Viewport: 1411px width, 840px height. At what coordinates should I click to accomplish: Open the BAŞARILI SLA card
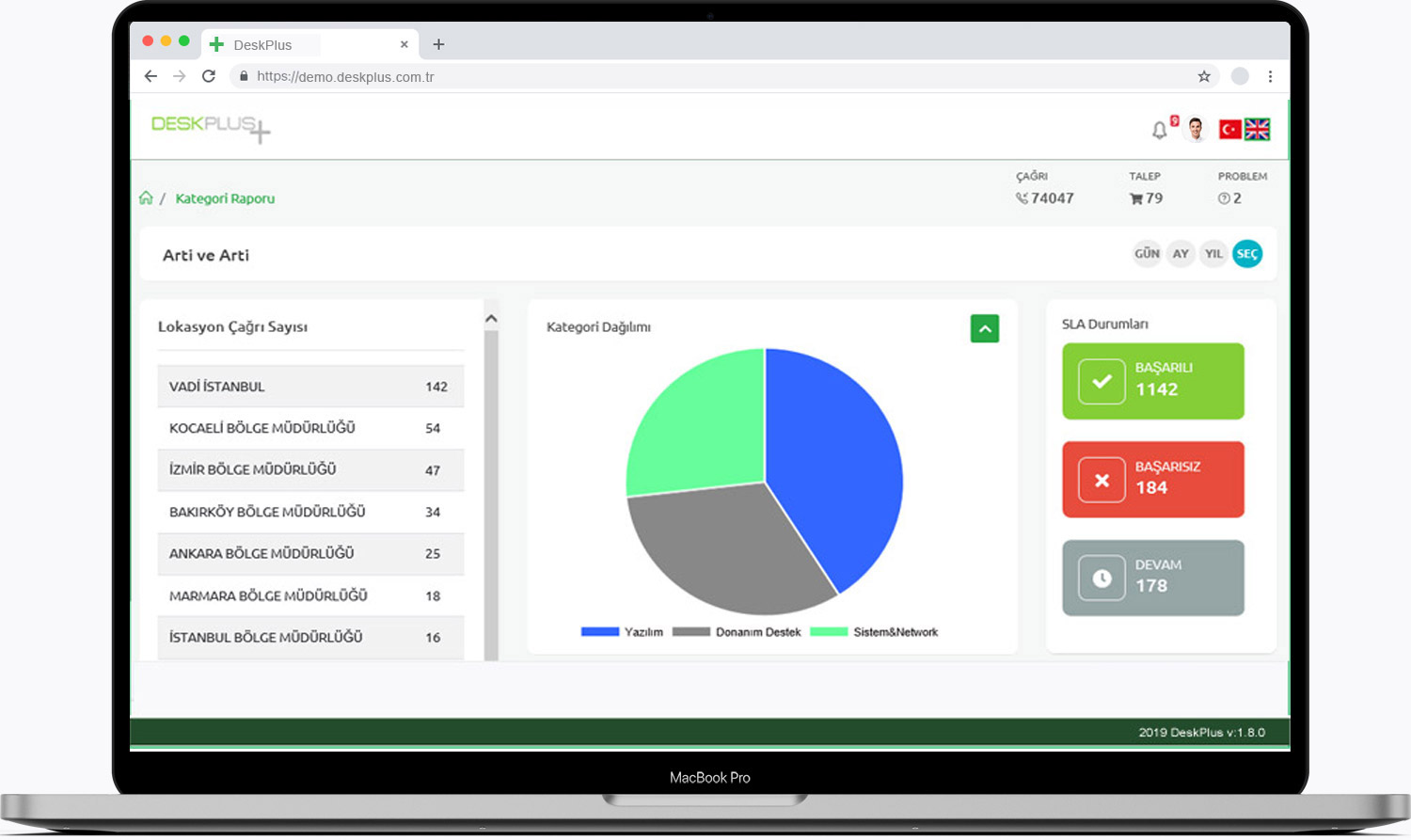pos(1153,381)
